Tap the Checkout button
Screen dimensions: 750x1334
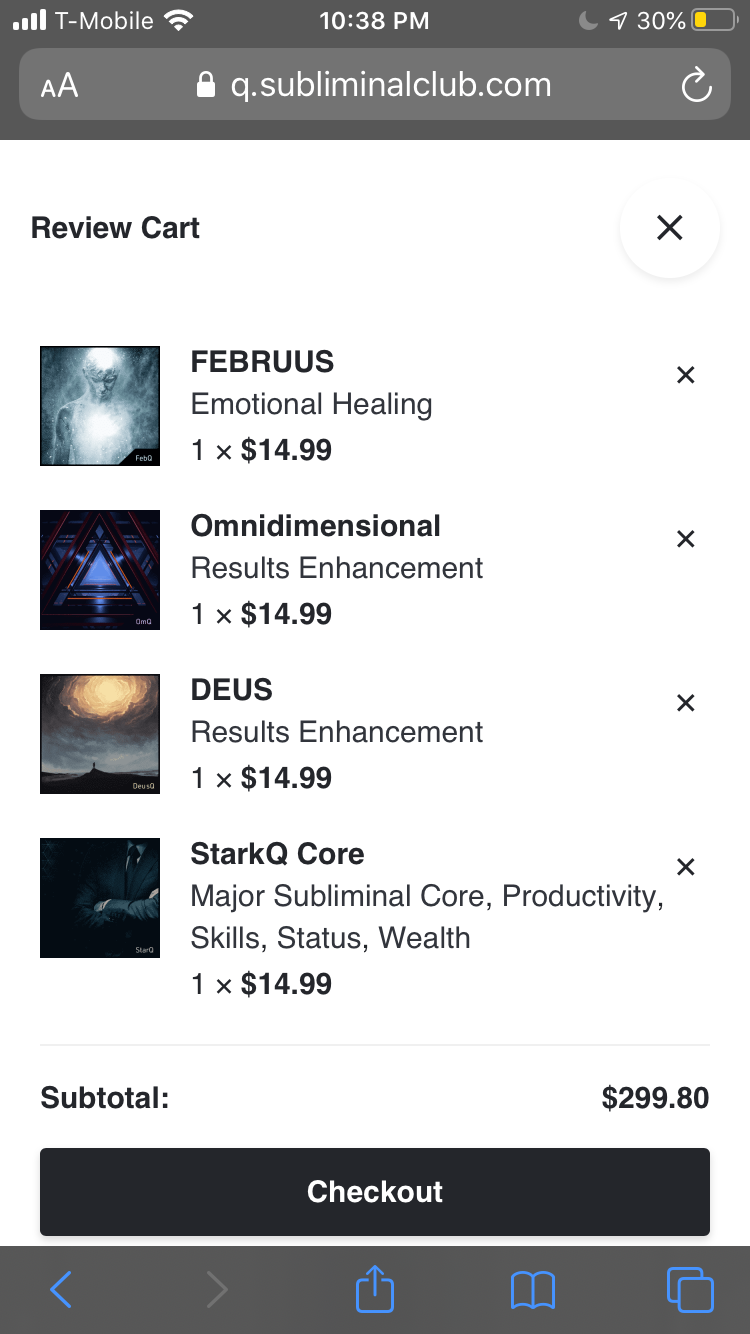[375, 1192]
